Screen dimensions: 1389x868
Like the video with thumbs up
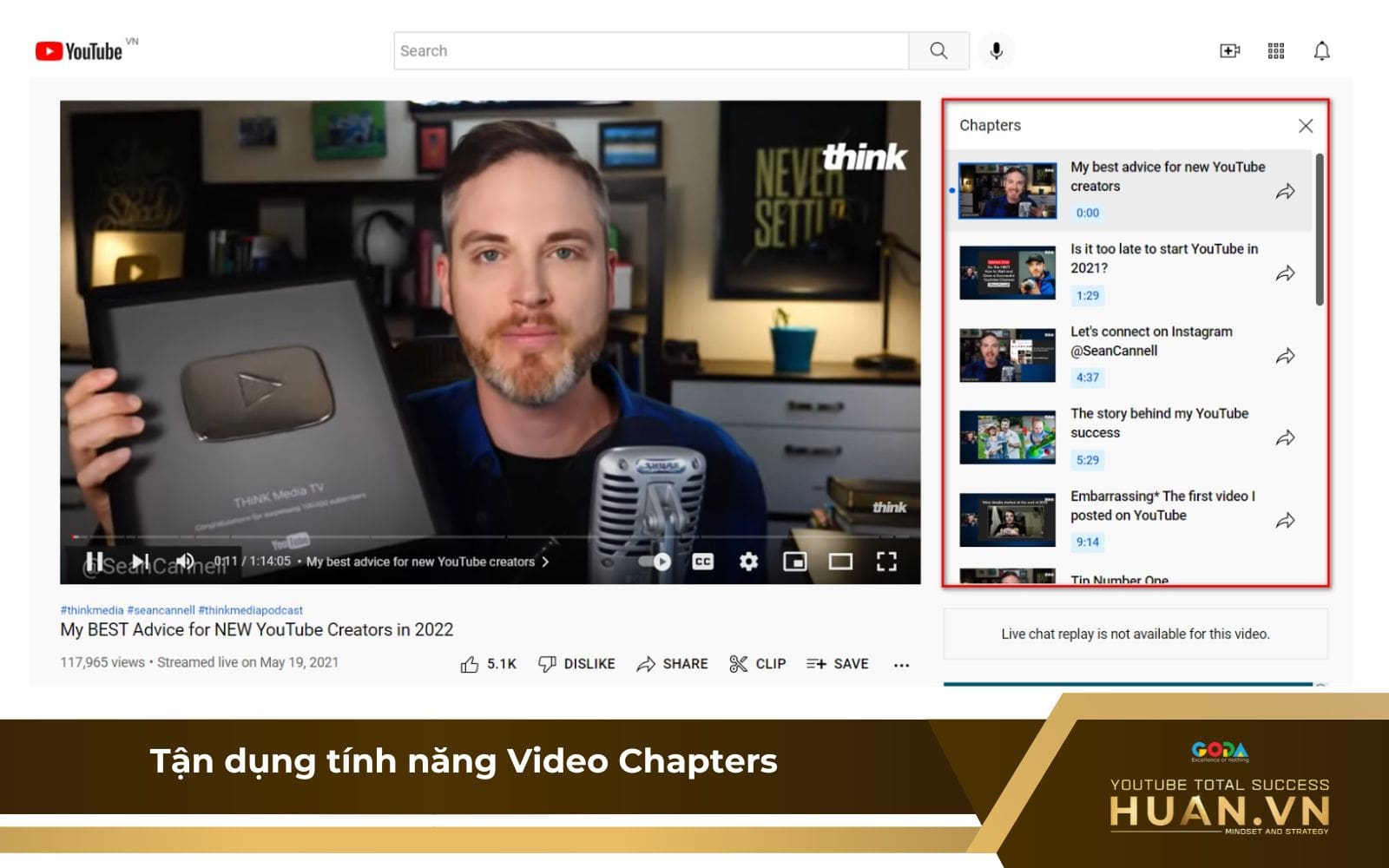click(489, 664)
